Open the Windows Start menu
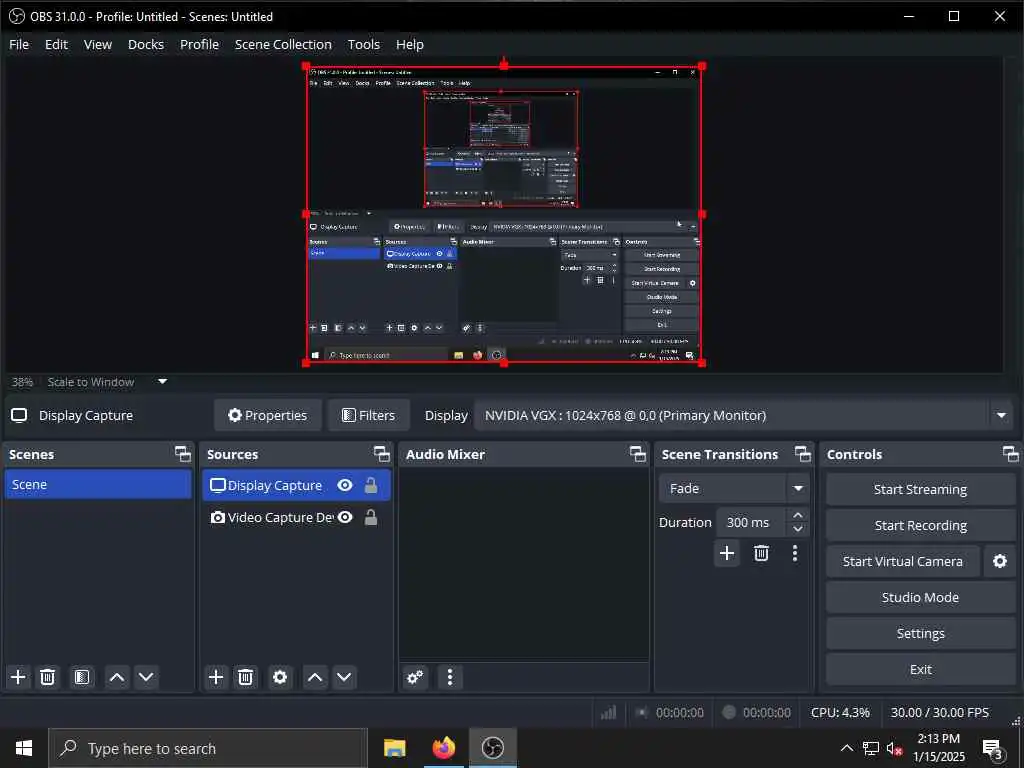1024x768 pixels. click(x=24, y=748)
